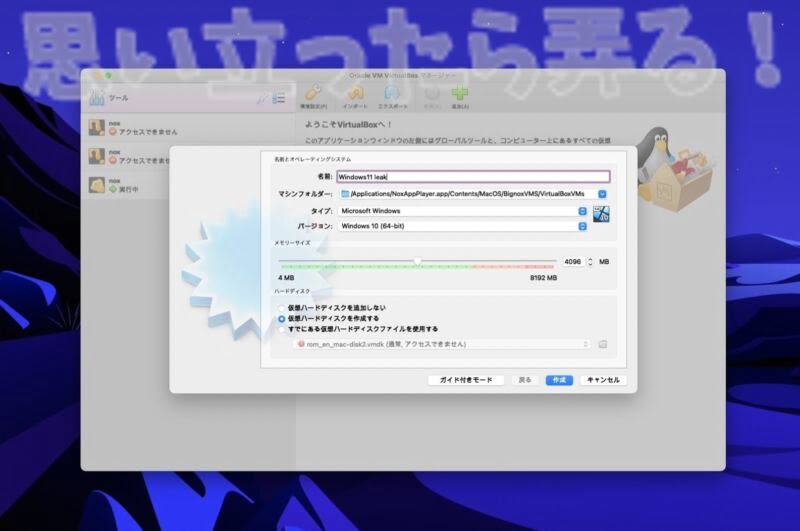Click the memory size slider handle
Image resolution: width=800 pixels, height=531 pixels.
pos(417,261)
